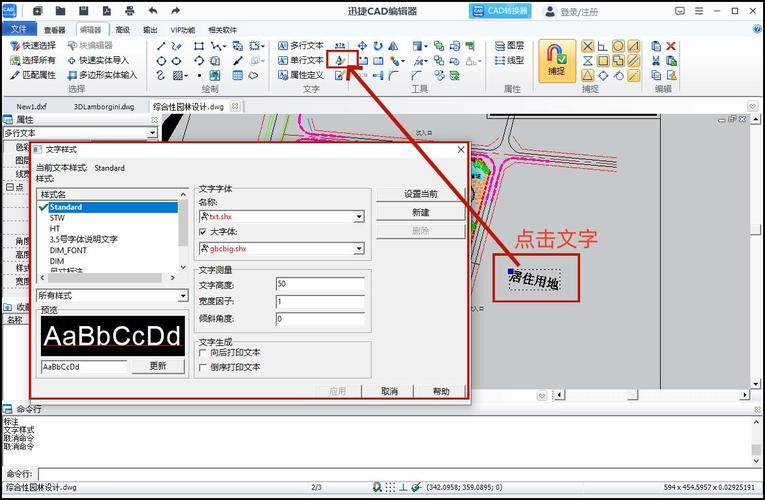
Task: Enable 倒序打印文本 upside-down text checkbox
Action: click(x=203, y=367)
